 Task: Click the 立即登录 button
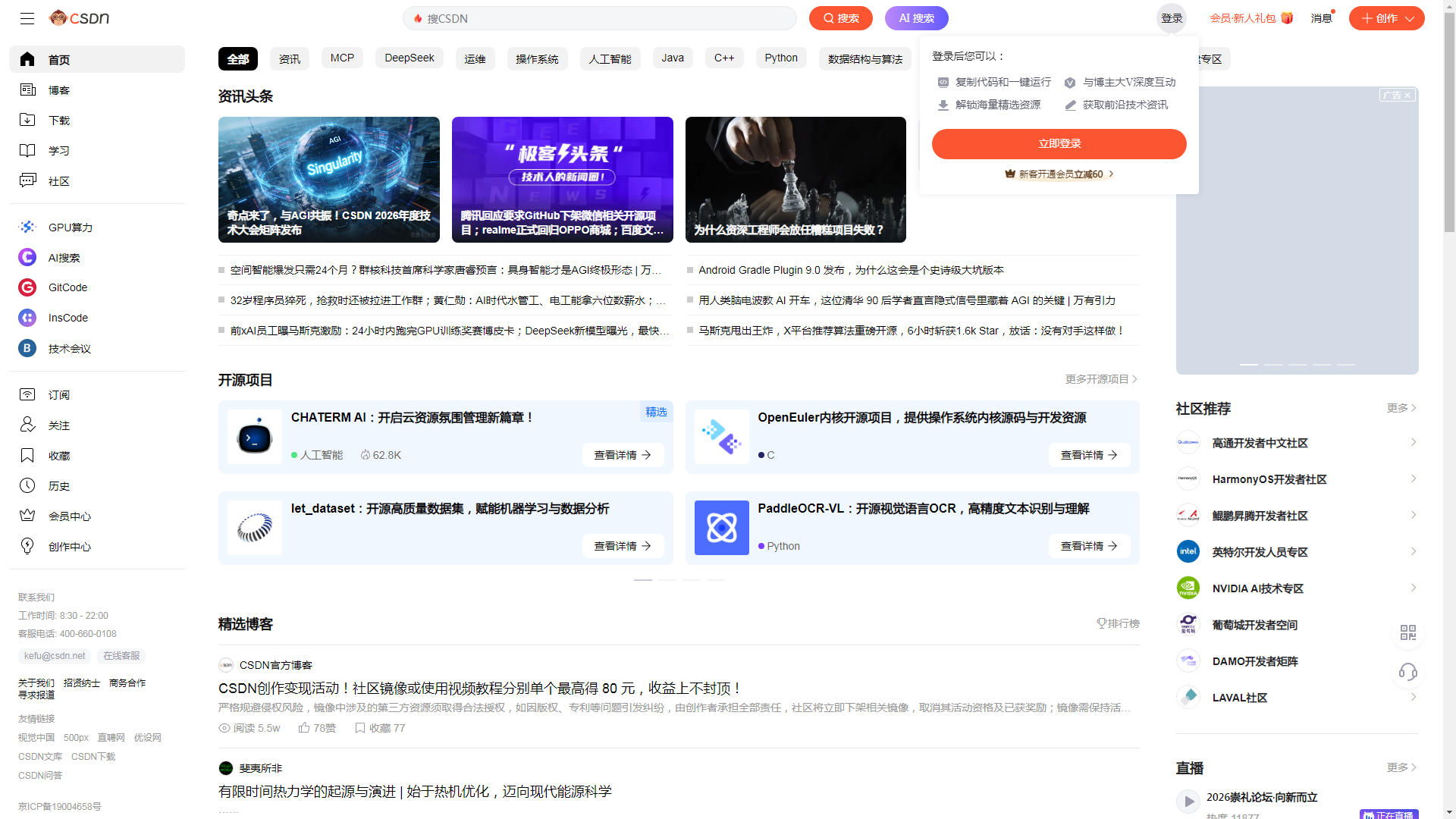pyautogui.click(x=1059, y=144)
